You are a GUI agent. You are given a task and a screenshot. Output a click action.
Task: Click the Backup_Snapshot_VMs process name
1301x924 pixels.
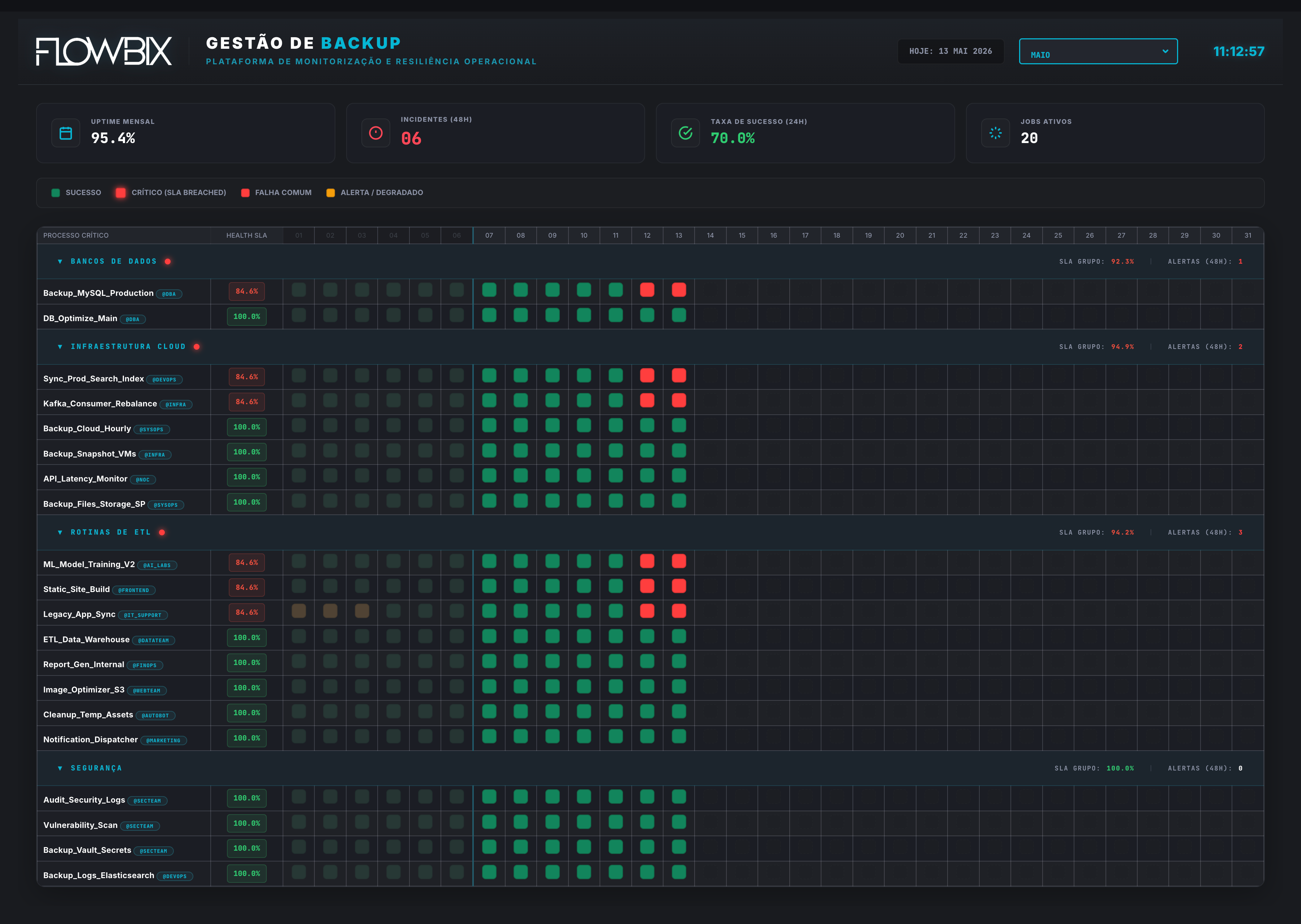tap(90, 454)
